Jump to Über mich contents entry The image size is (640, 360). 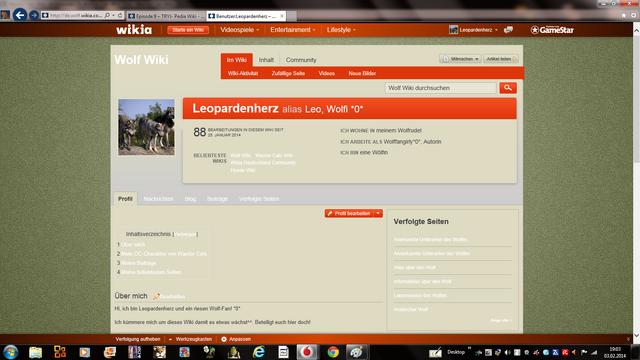pos(133,244)
